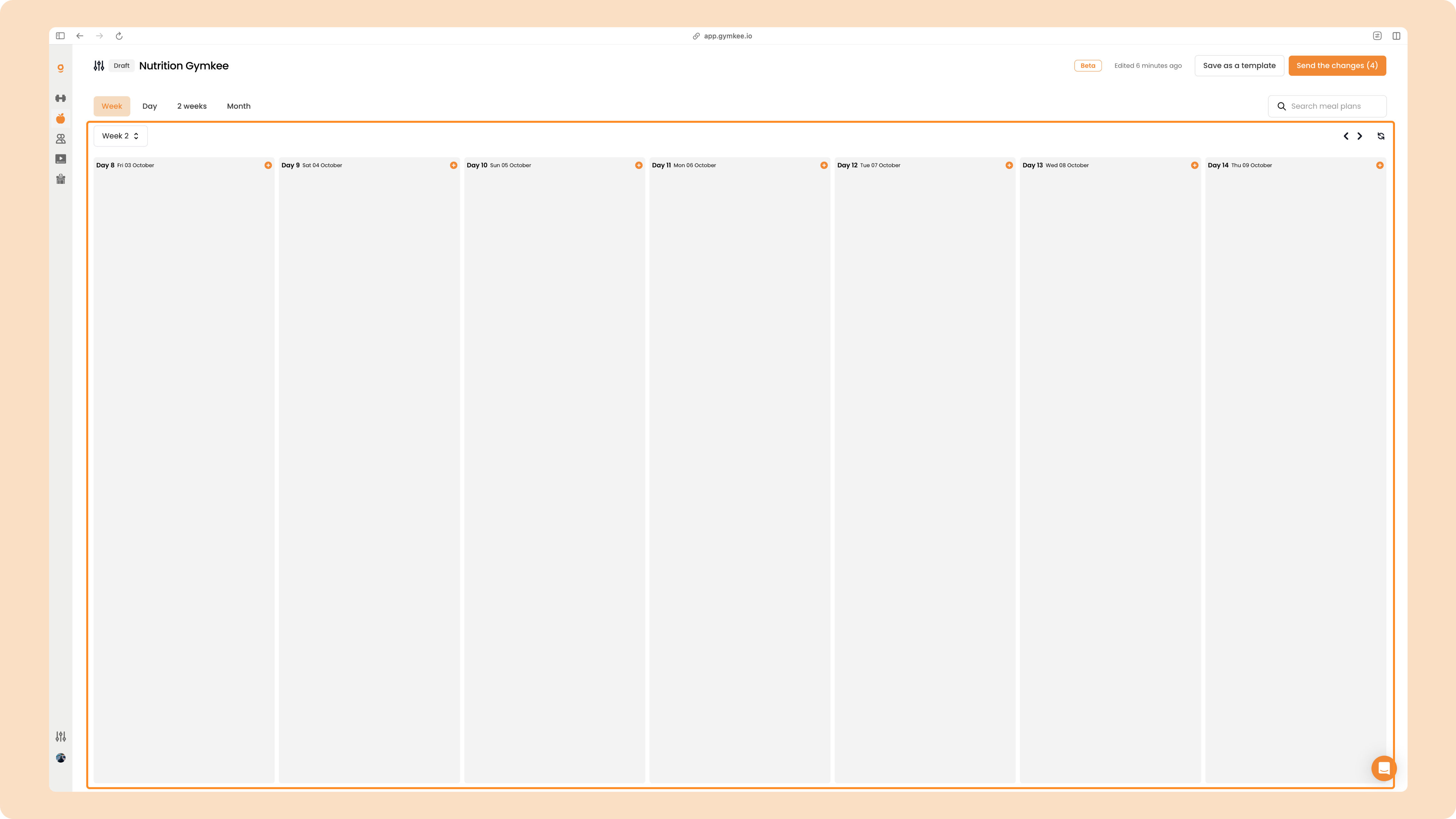Toggle the browser sidebar icon
Viewport: 1456px width, 819px height.
click(x=60, y=36)
